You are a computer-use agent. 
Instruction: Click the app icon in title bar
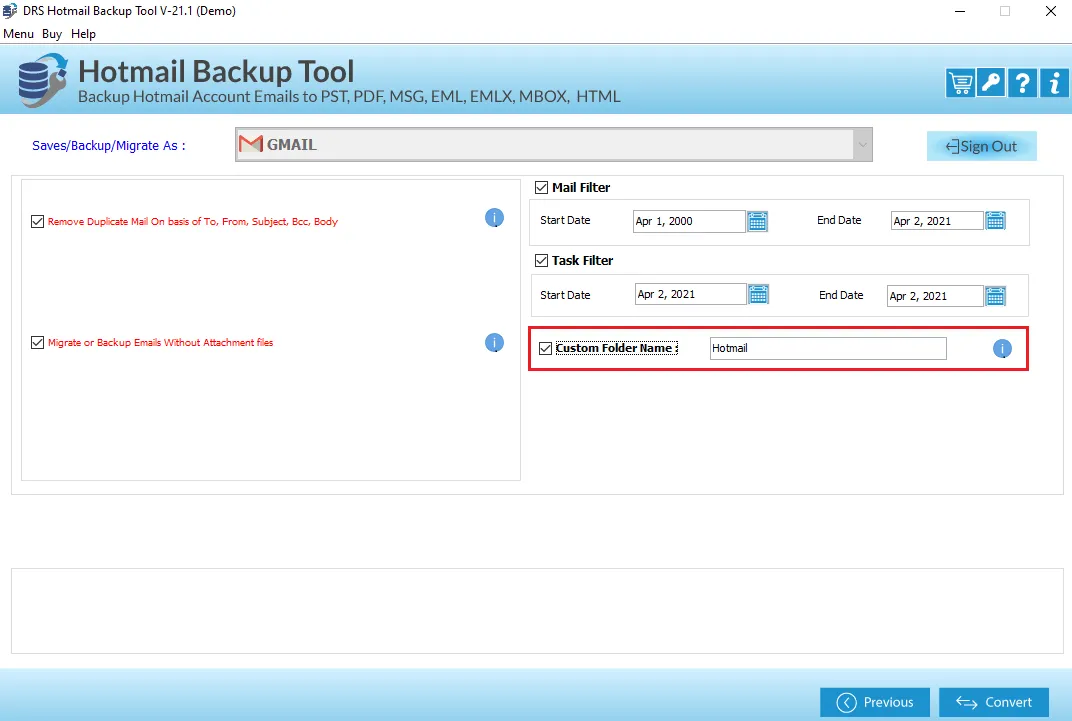pyautogui.click(x=10, y=11)
